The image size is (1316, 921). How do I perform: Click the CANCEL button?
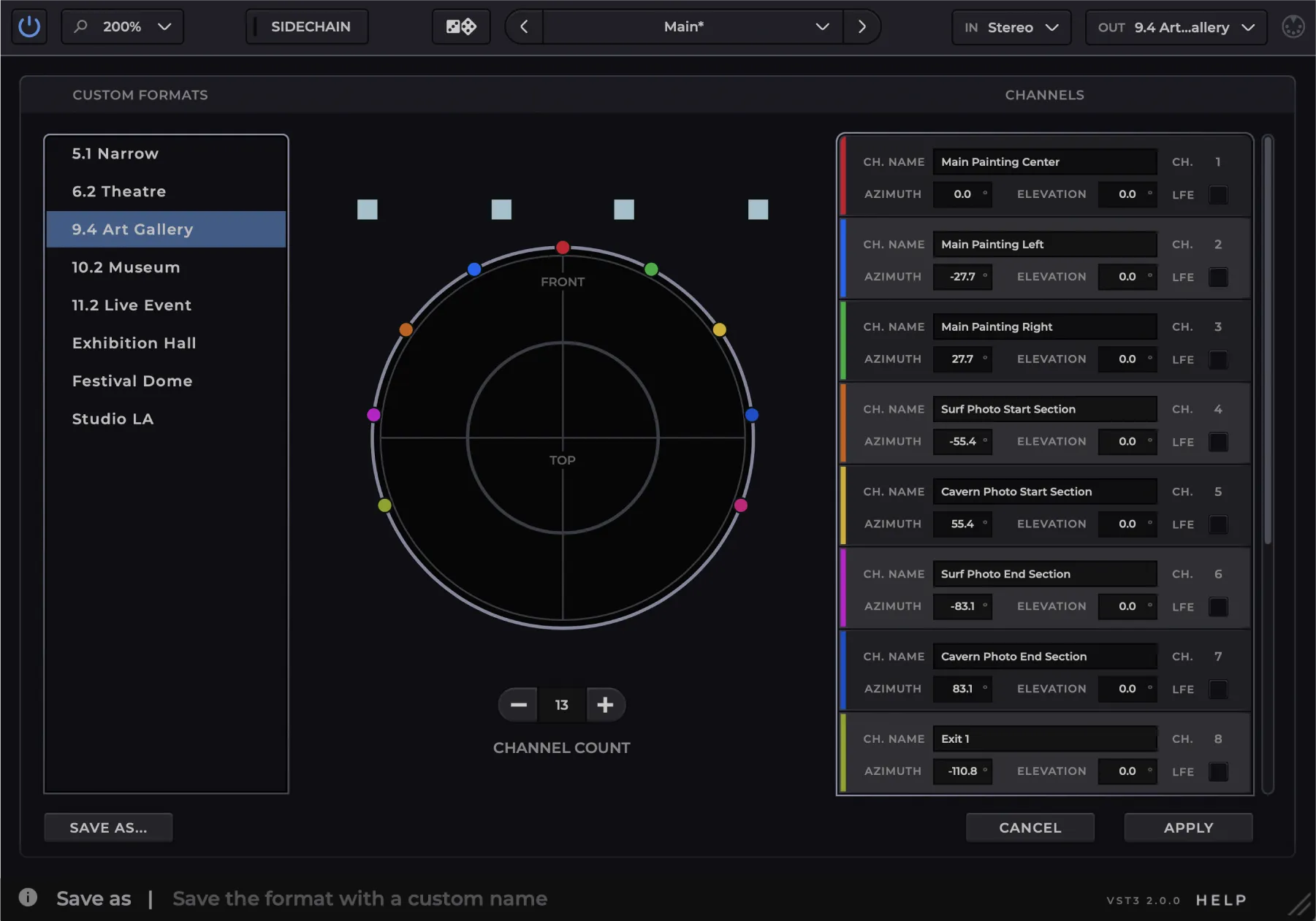pyautogui.click(x=1030, y=828)
